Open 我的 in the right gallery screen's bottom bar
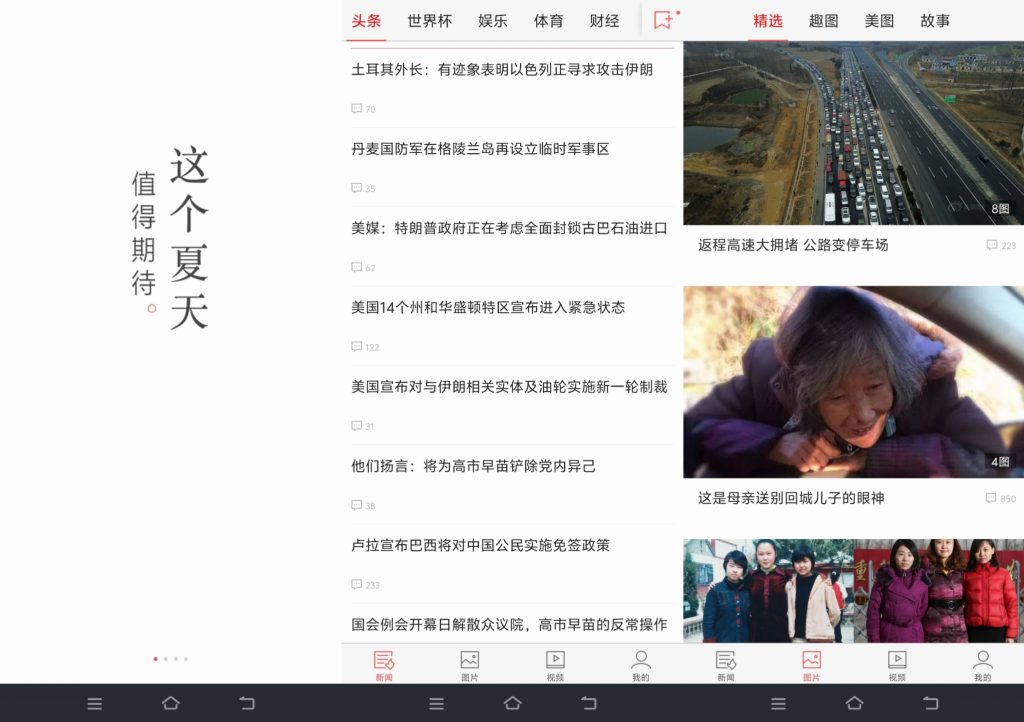1024x722 pixels. point(982,665)
